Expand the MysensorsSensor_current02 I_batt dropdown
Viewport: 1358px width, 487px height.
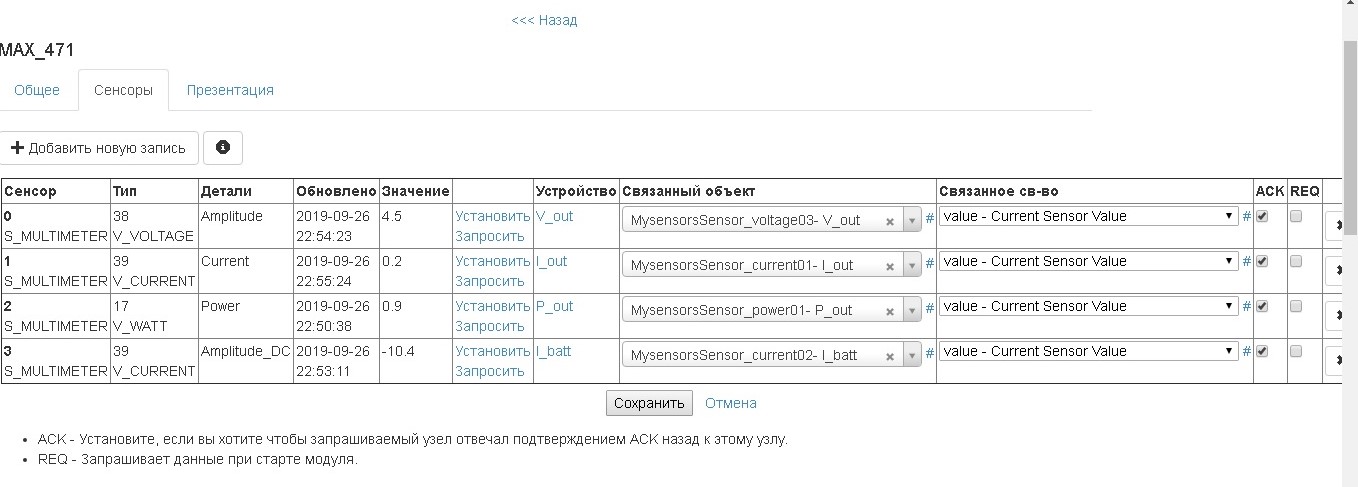pos(912,356)
